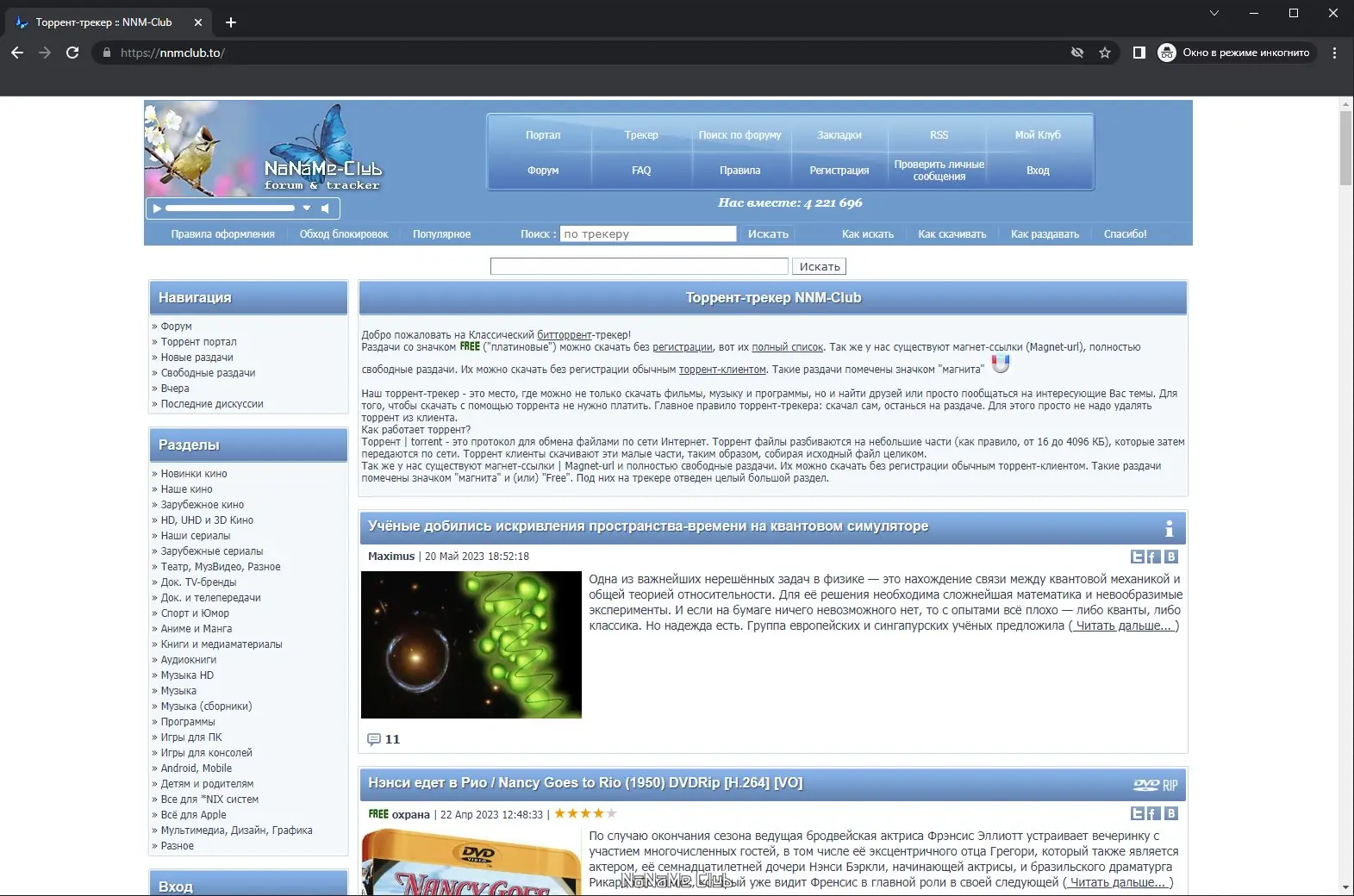Click the site security lock icon
The height and width of the screenshot is (896, 1354).
(107, 53)
